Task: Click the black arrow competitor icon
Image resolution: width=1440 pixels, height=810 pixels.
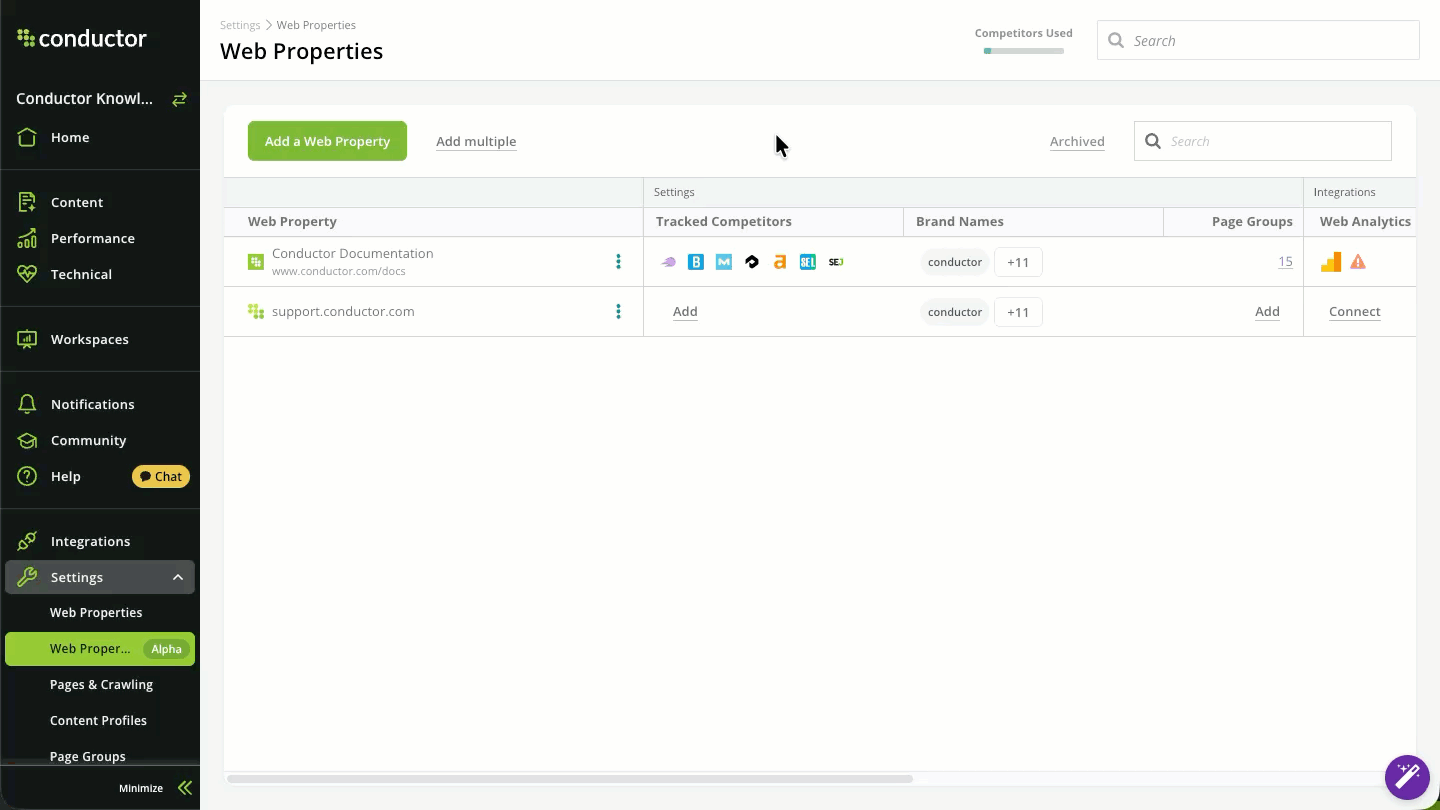Action: tap(752, 262)
